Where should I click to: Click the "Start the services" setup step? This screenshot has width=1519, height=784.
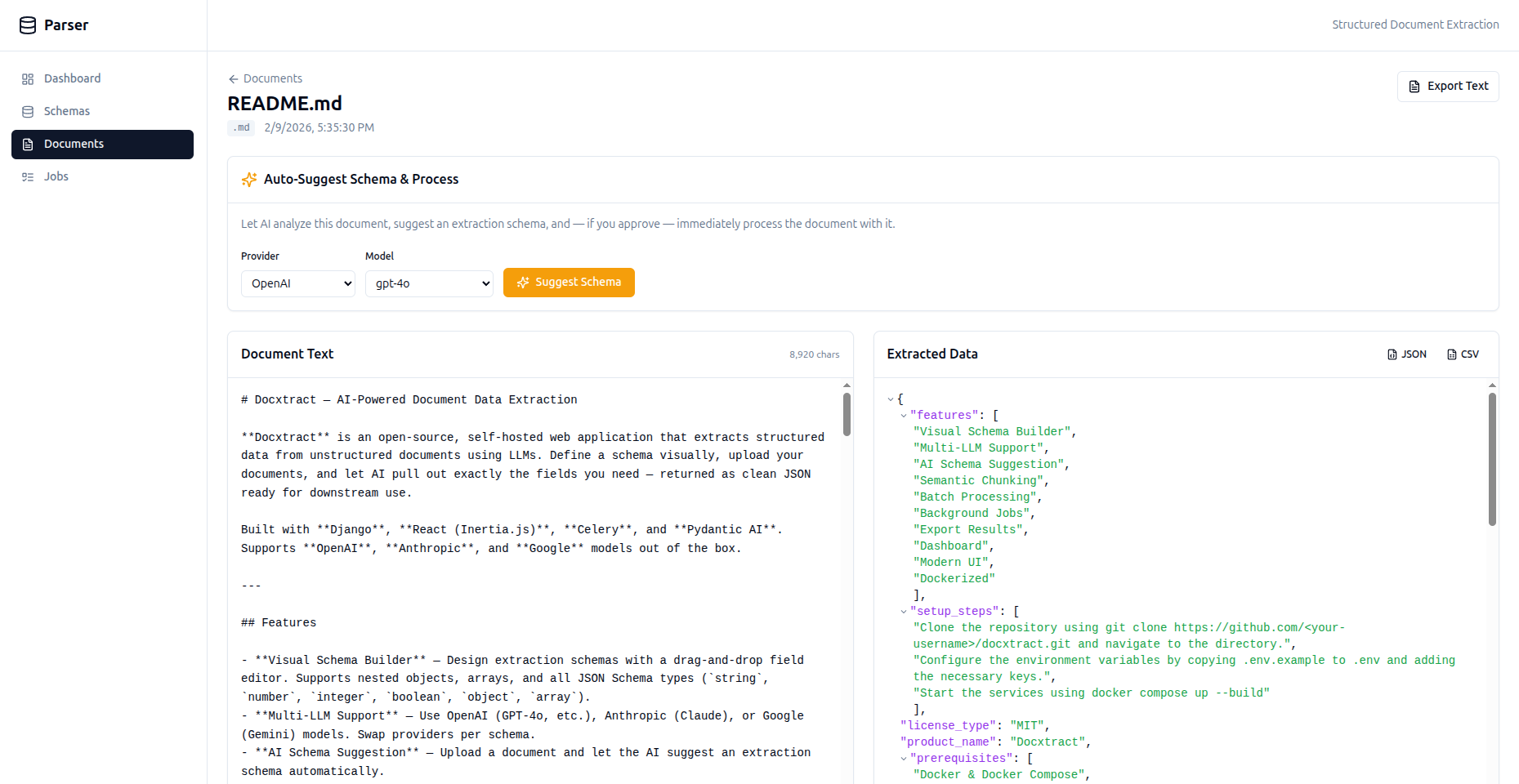1092,693
